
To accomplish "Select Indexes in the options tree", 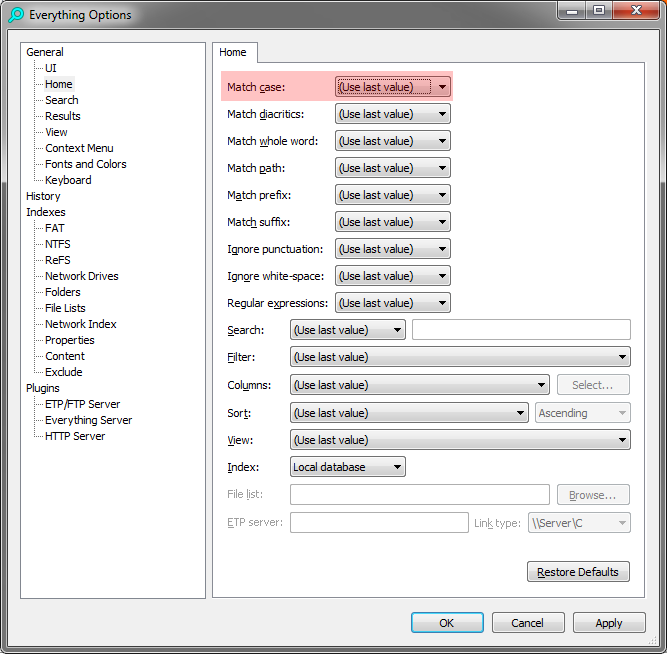I will (46, 212).
